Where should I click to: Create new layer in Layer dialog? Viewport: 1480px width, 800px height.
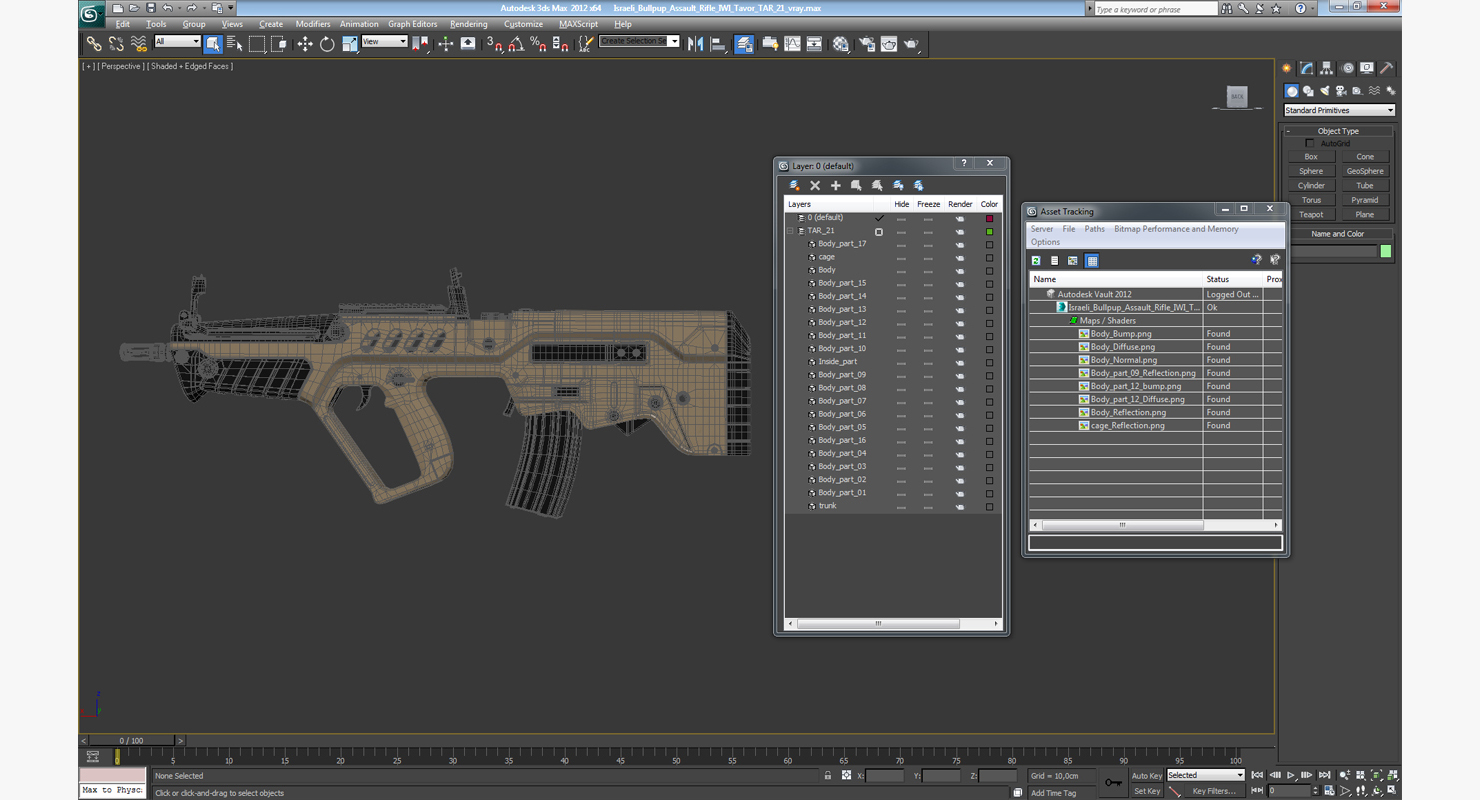[x=795, y=185]
